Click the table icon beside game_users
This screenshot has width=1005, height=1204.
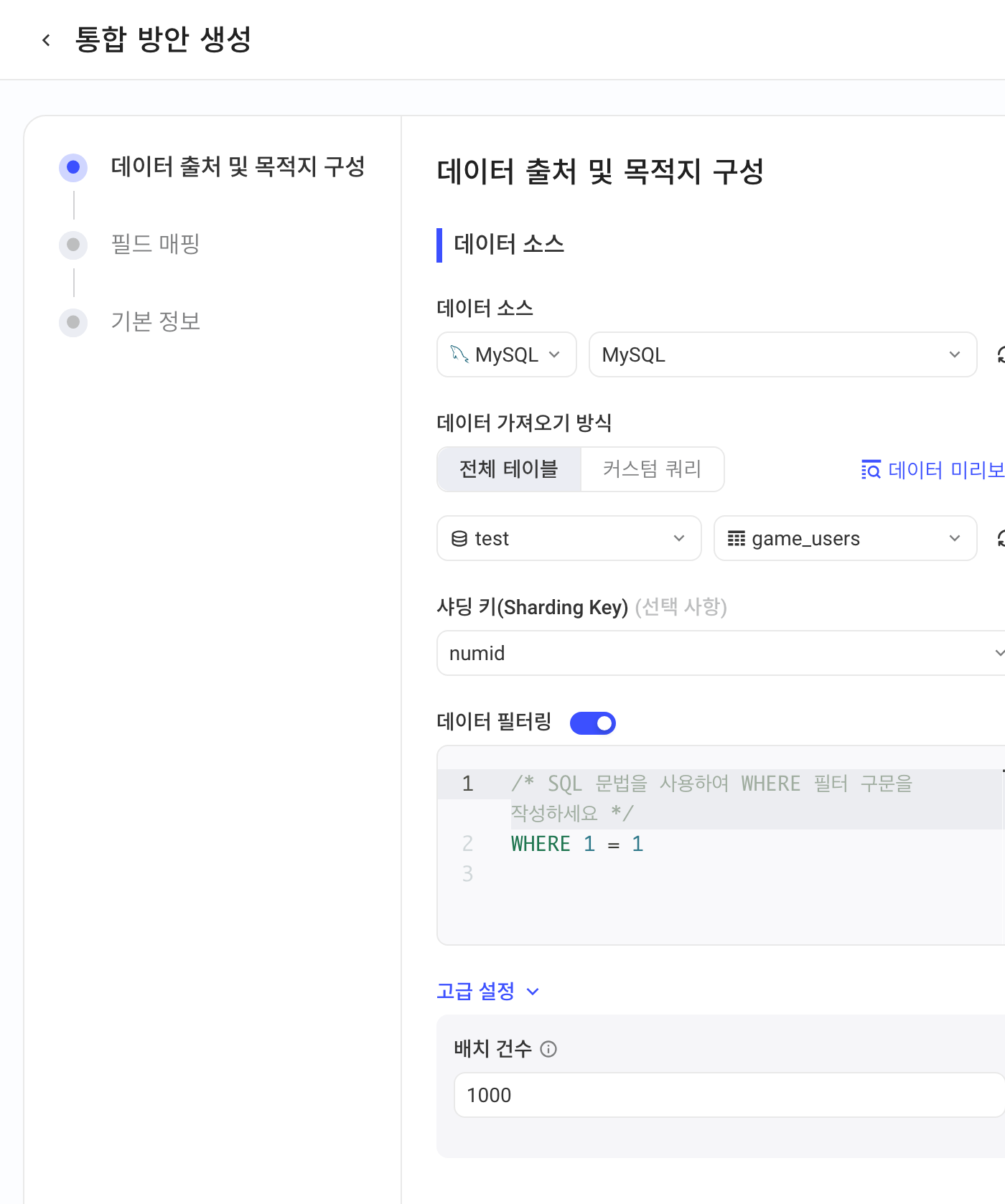(x=737, y=538)
